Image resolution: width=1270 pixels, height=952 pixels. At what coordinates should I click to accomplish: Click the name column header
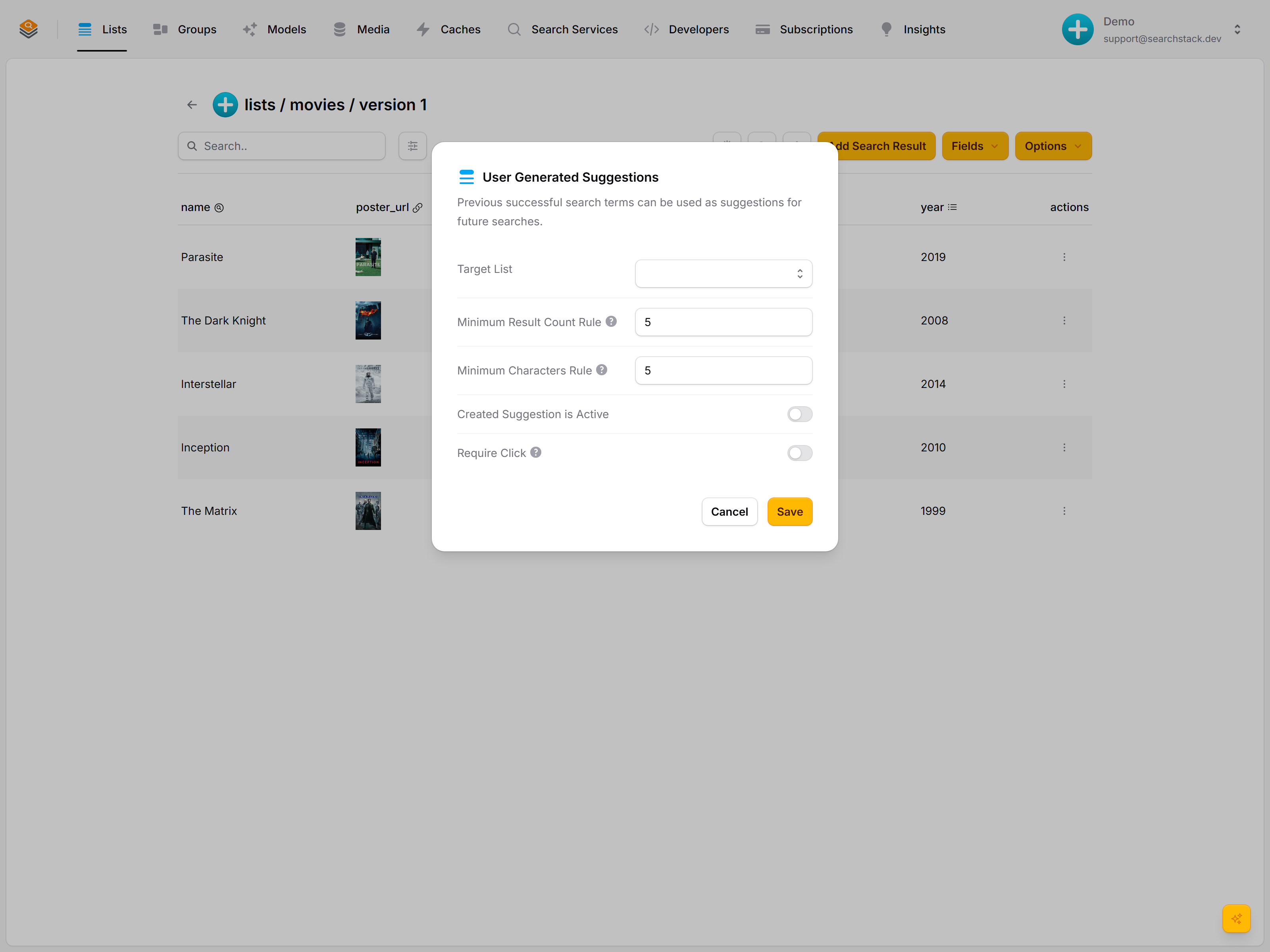(202, 207)
